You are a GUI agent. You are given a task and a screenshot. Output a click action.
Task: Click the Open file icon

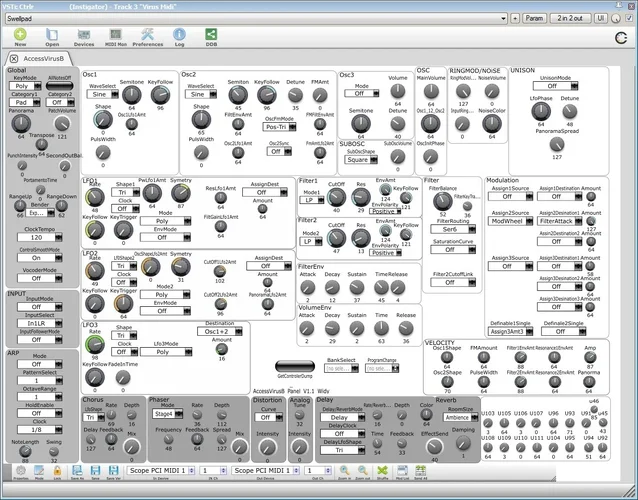coord(52,37)
